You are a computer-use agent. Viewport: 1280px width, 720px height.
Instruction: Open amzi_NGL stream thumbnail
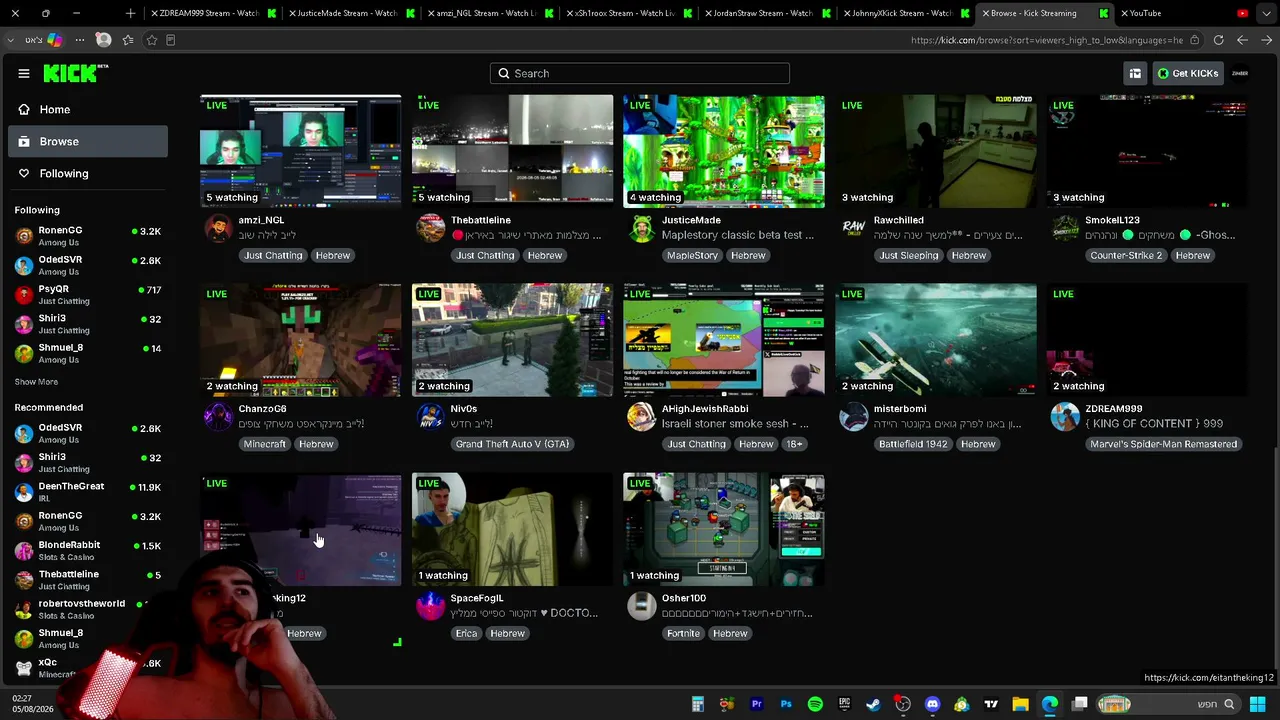tap(300, 151)
